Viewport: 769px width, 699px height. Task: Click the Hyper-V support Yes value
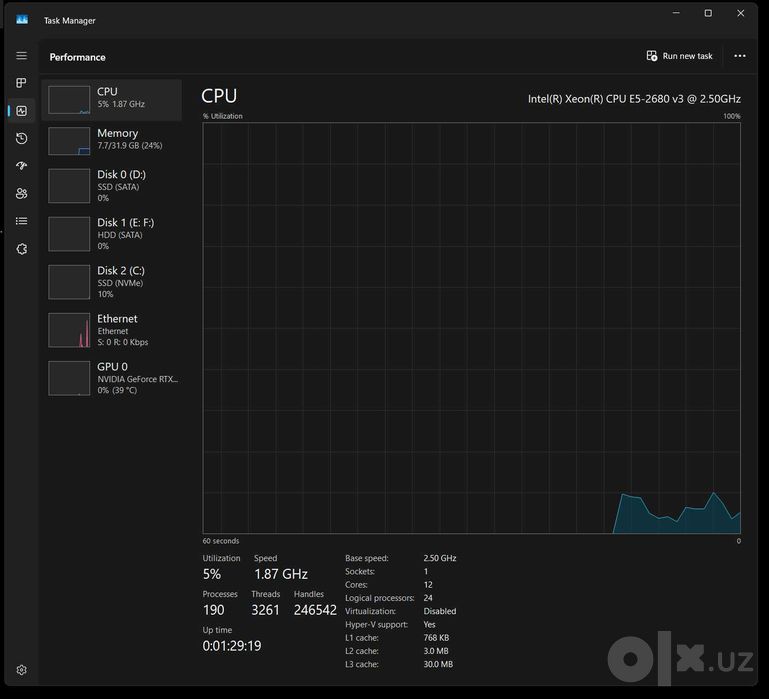(429, 624)
